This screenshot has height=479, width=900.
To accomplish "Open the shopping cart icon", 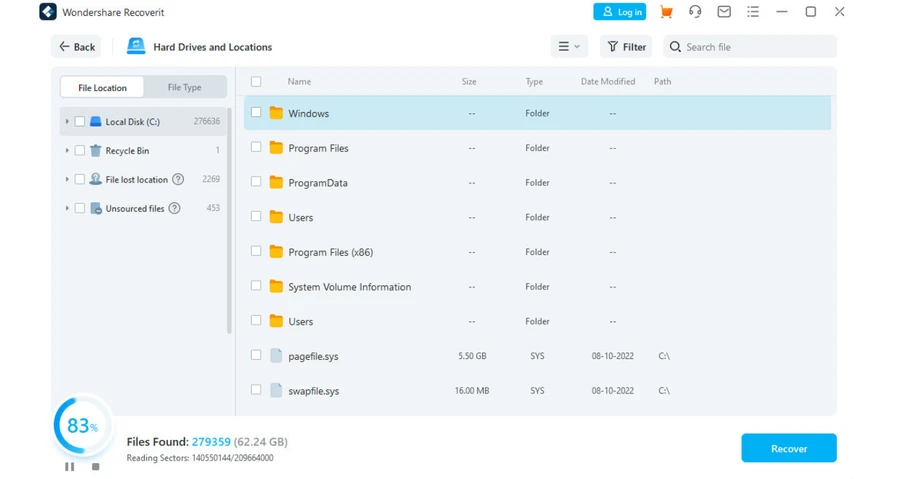I will coord(666,12).
